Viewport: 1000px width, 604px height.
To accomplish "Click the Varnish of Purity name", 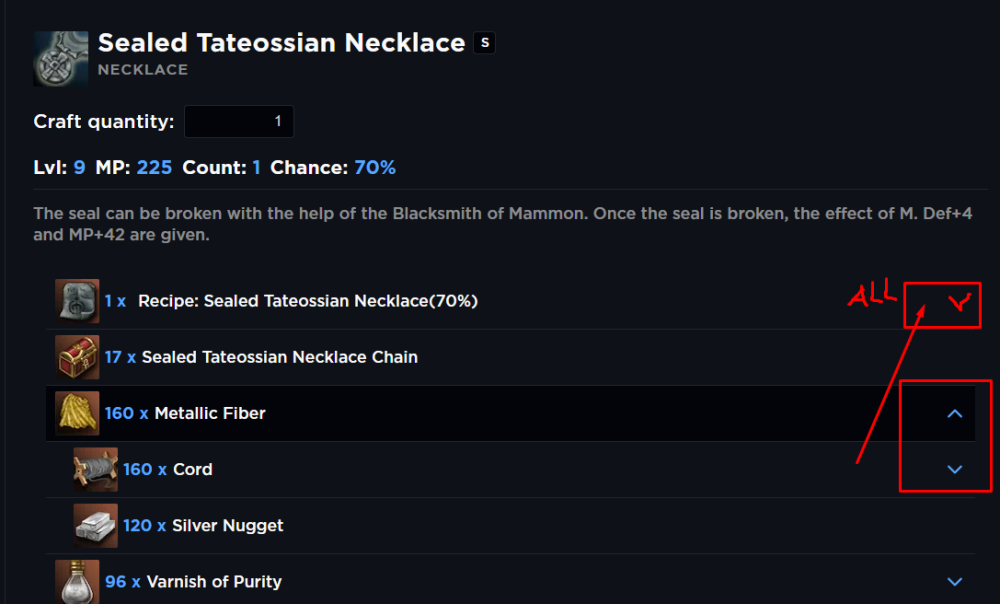I will (x=214, y=581).
